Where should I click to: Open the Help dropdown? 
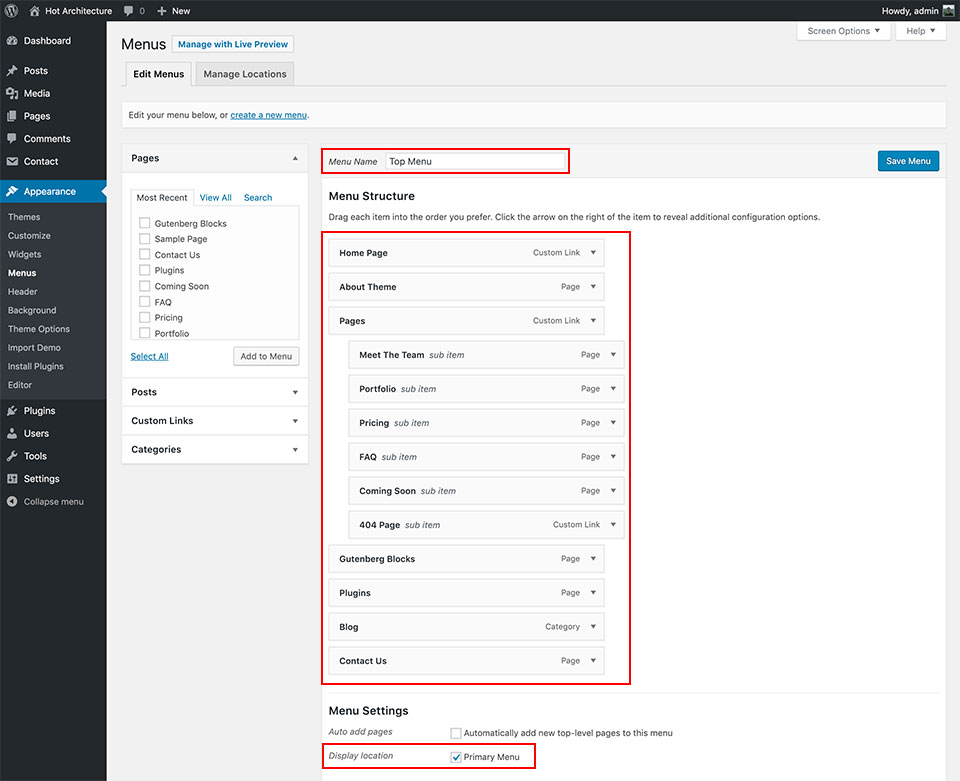(x=921, y=31)
